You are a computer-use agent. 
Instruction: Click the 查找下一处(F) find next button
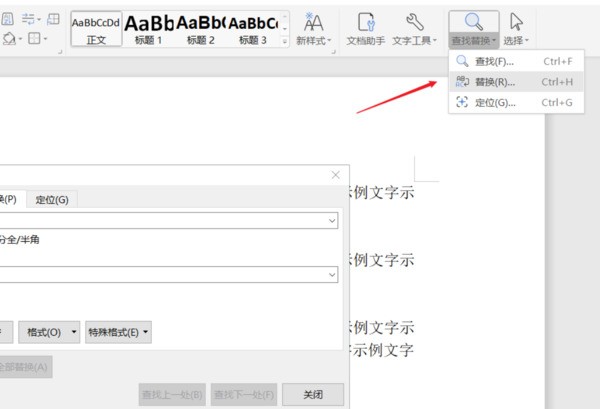[x=244, y=394]
